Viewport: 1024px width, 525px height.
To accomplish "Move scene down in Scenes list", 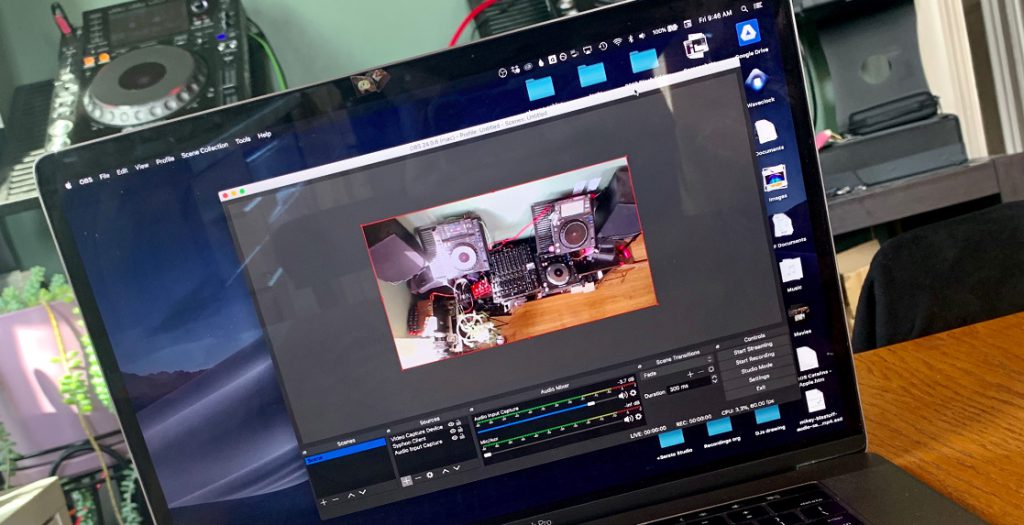I will click(x=362, y=492).
